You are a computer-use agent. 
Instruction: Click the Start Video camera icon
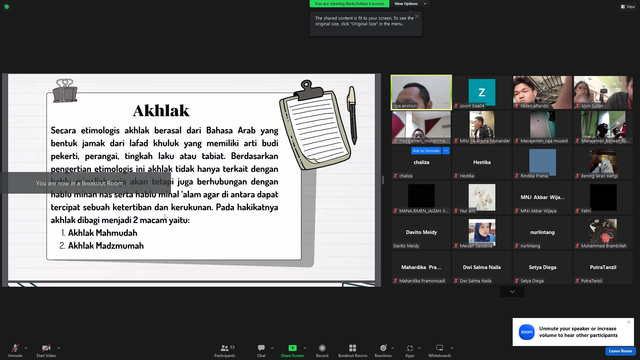(x=46, y=348)
